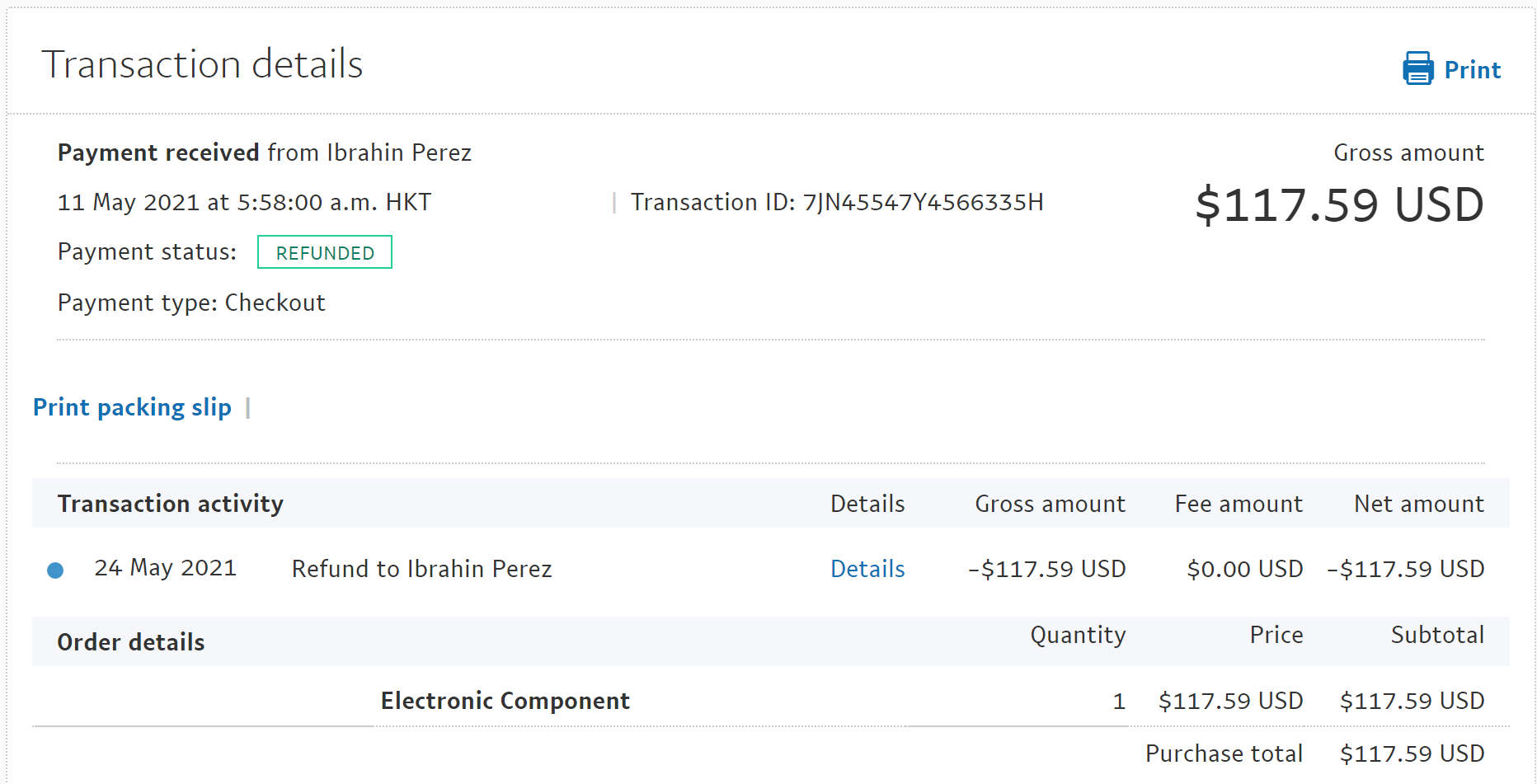Image resolution: width=1537 pixels, height=784 pixels.
Task: Click the 11 May 2021 payment timestamp
Action: tap(244, 202)
